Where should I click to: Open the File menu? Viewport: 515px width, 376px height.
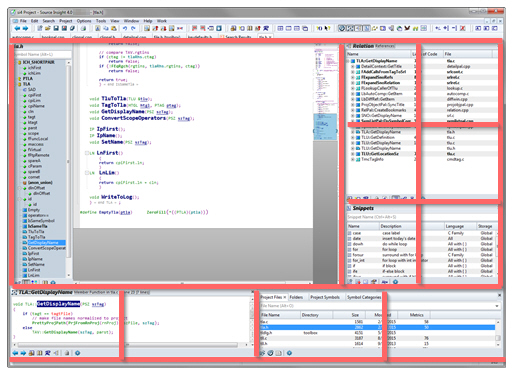click(x=23, y=21)
